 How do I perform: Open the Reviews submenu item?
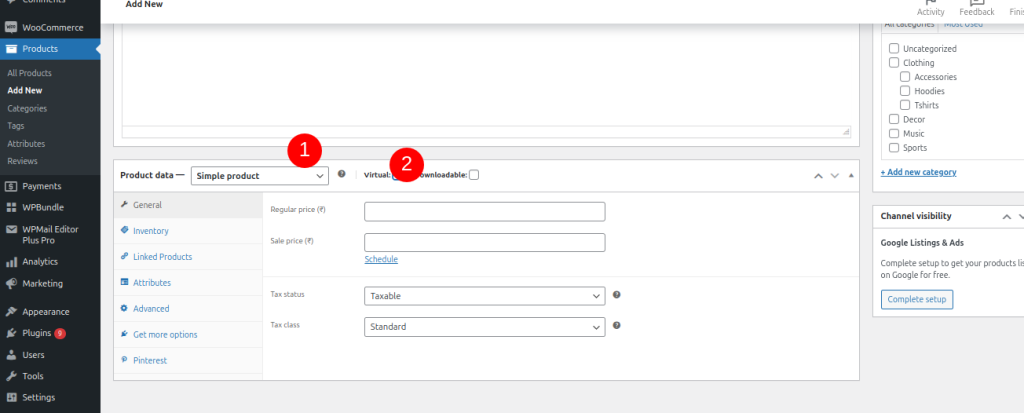(x=22, y=161)
